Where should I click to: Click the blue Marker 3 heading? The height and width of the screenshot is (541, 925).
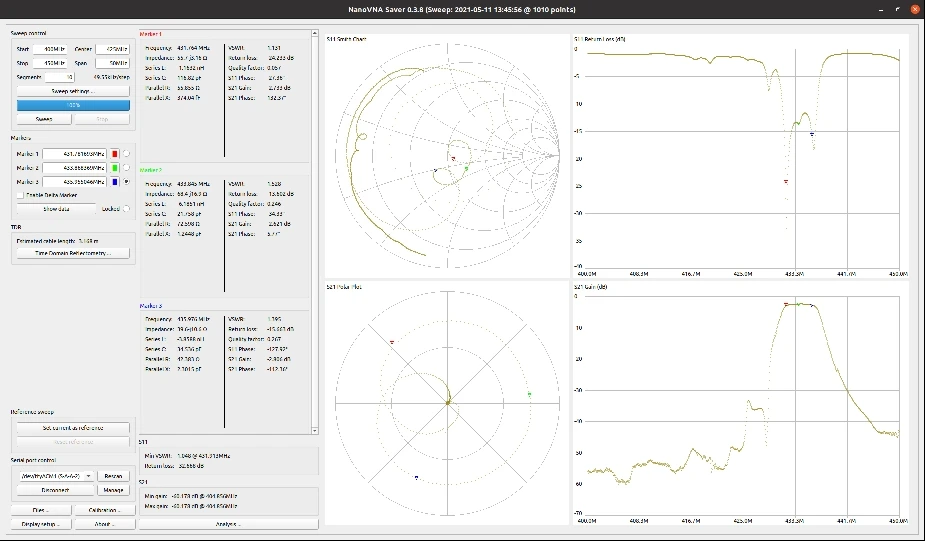150,306
